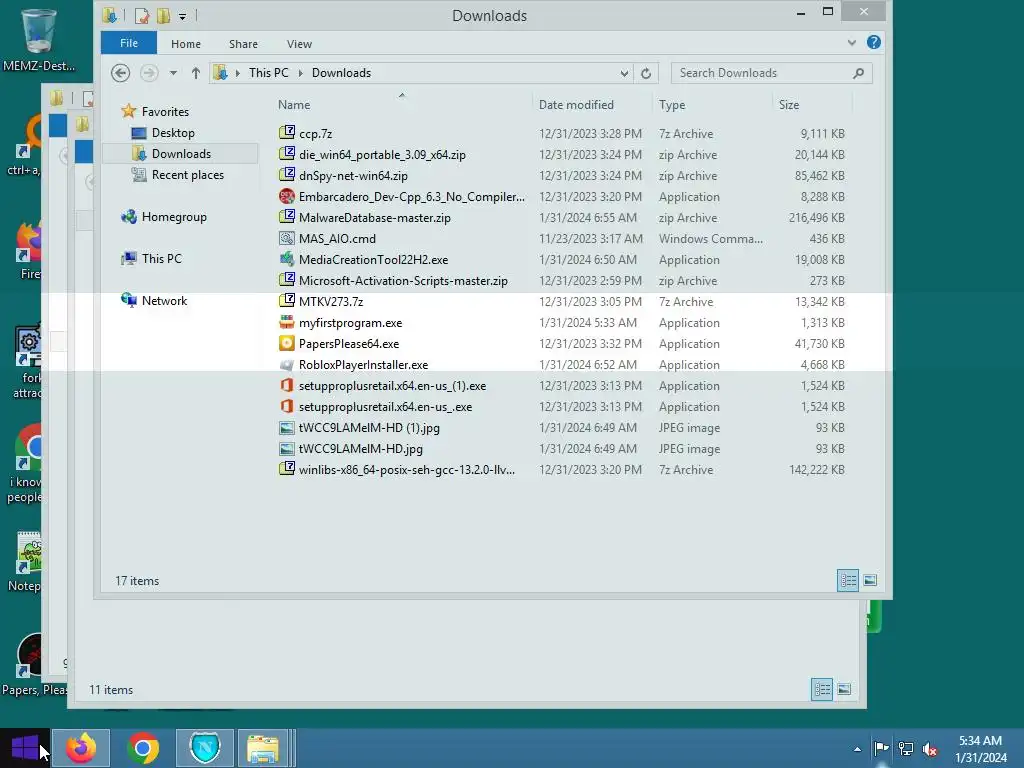Viewport: 1024px width, 768px height.
Task: Select setupproplusretail.x64.en-us_.exe file
Action: point(385,407)
